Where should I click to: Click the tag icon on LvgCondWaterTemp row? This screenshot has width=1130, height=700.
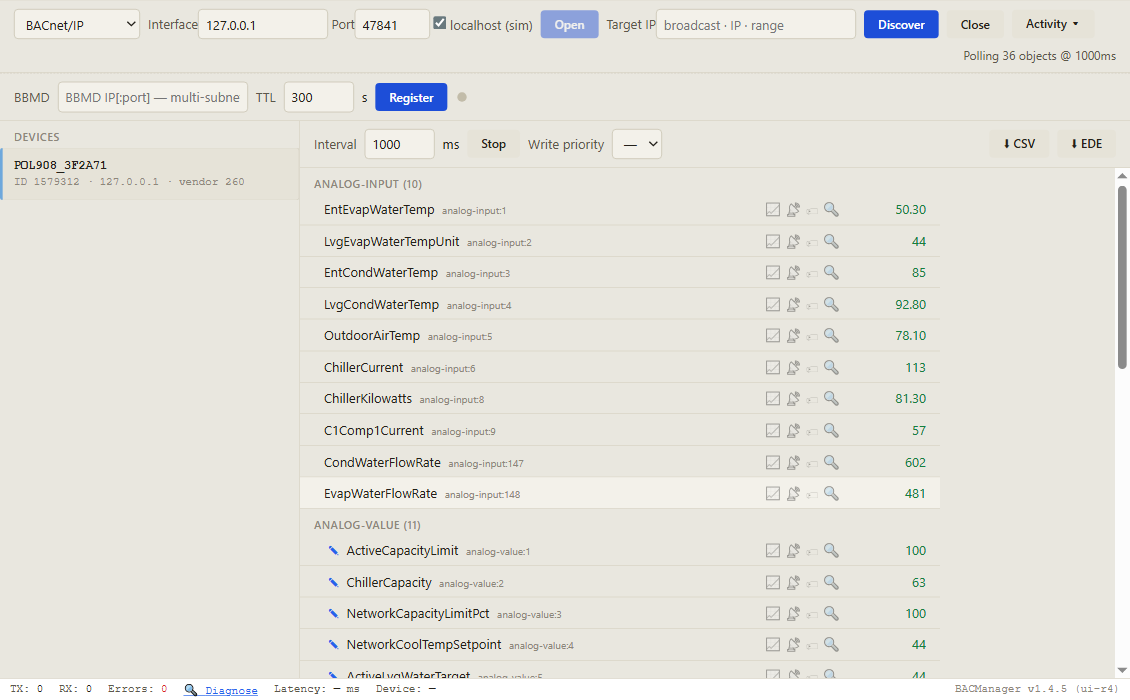[x=812, y=306]
